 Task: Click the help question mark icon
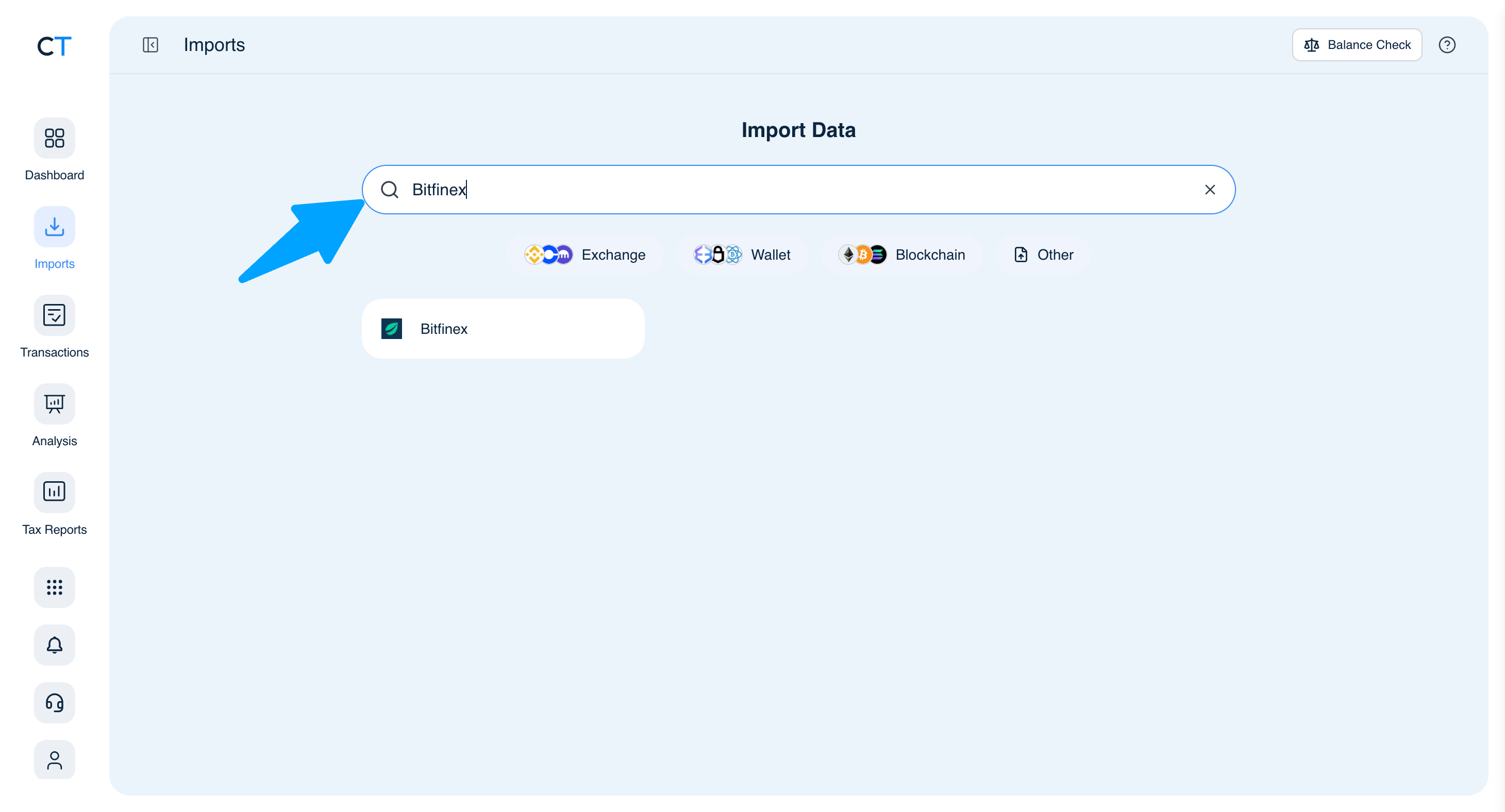1447,45
